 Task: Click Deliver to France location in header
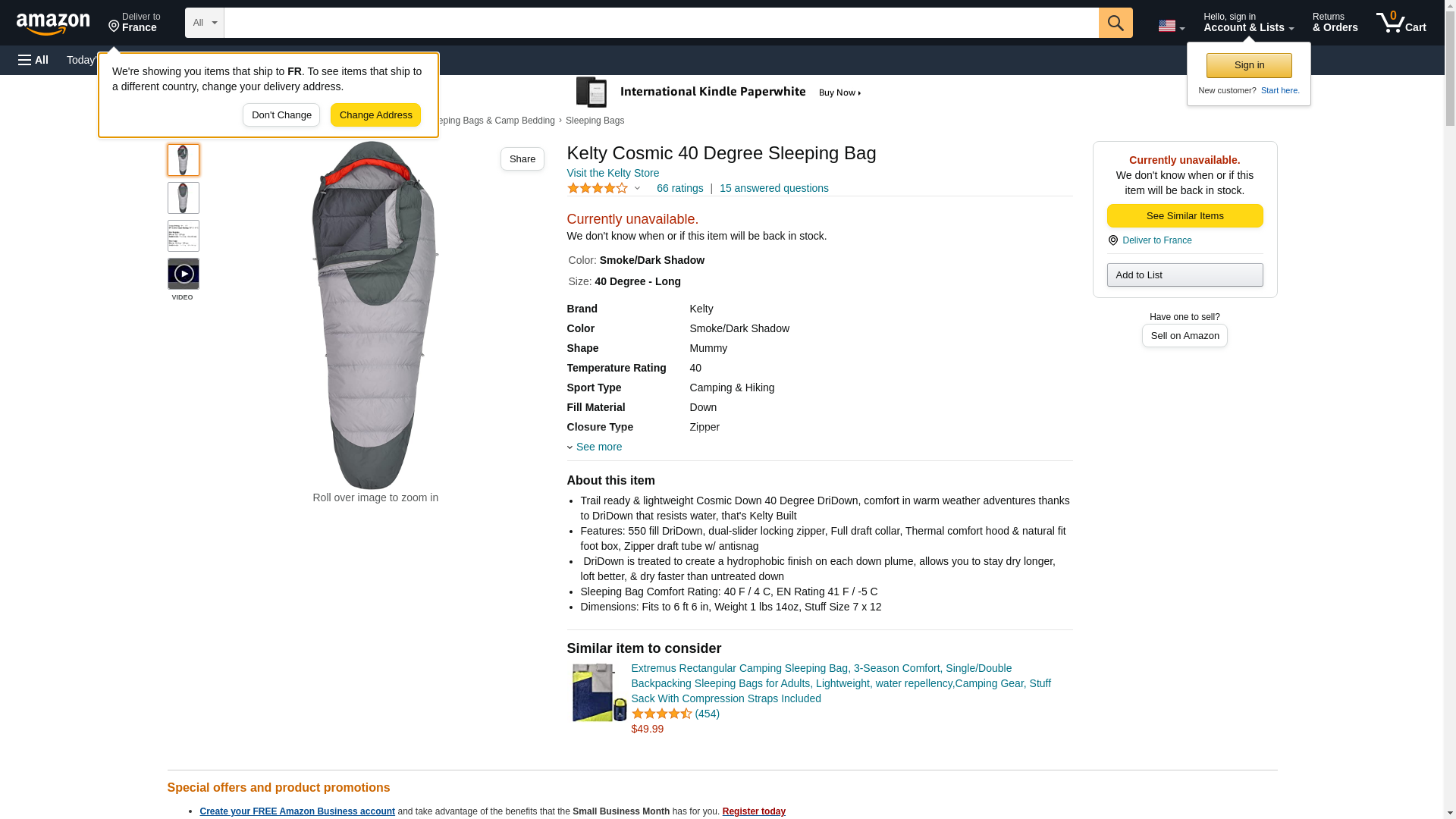pos(134,23)
